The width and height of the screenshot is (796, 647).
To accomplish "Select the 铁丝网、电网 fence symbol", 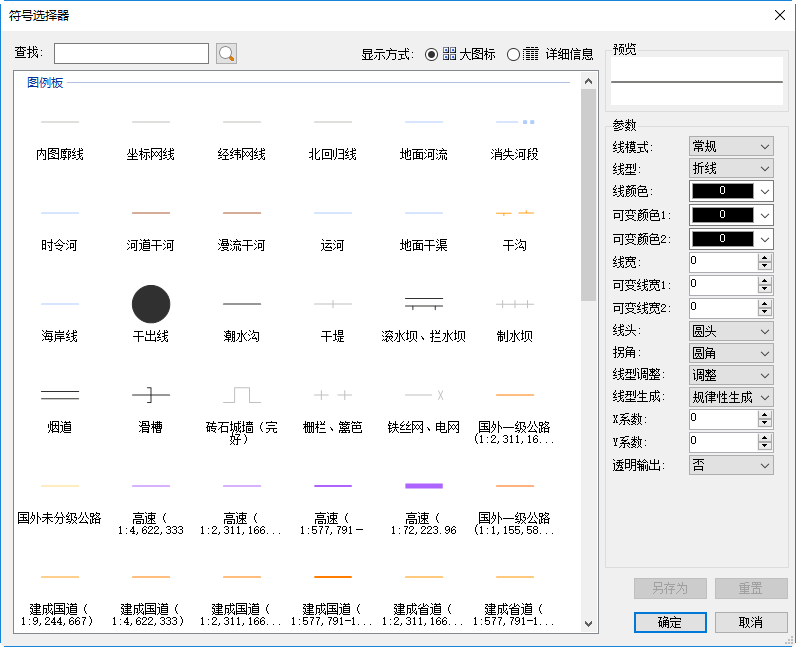I will 423,395.
